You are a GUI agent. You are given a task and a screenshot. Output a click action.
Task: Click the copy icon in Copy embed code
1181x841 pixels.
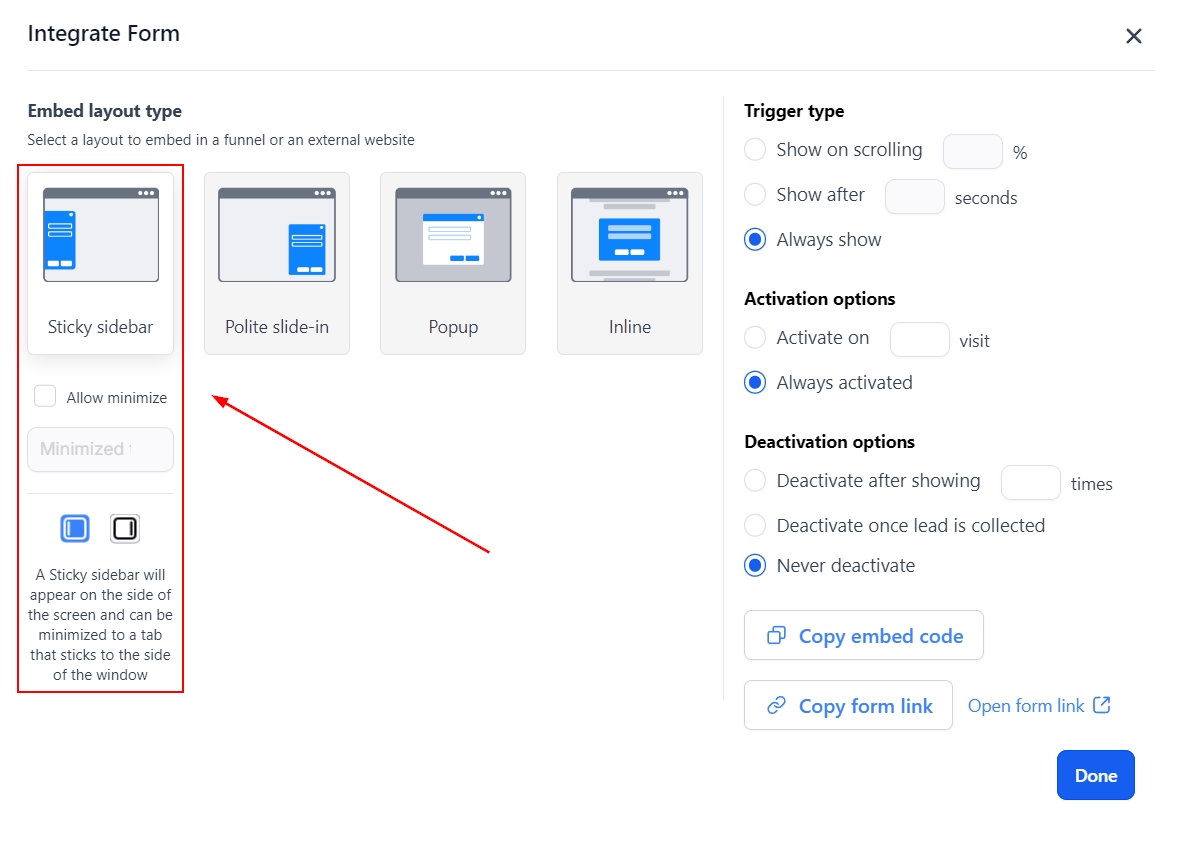[x=777, y=635]
